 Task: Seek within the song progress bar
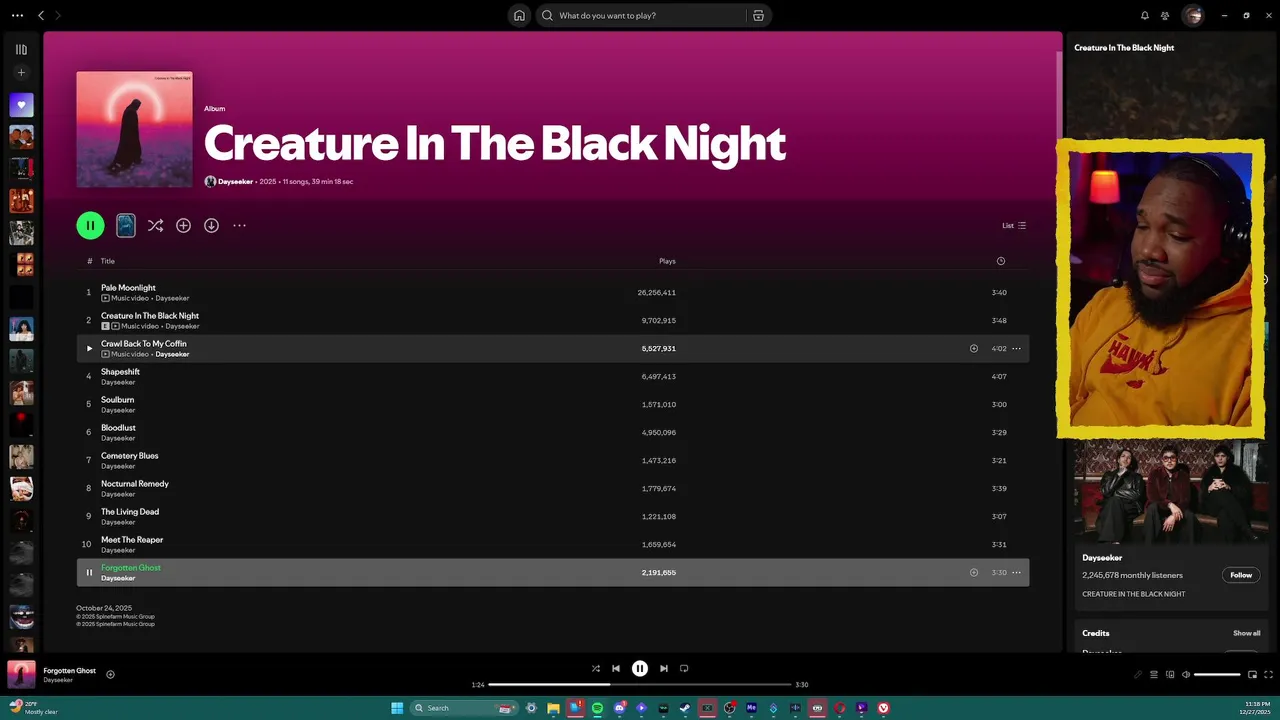[x=640, y=685]
